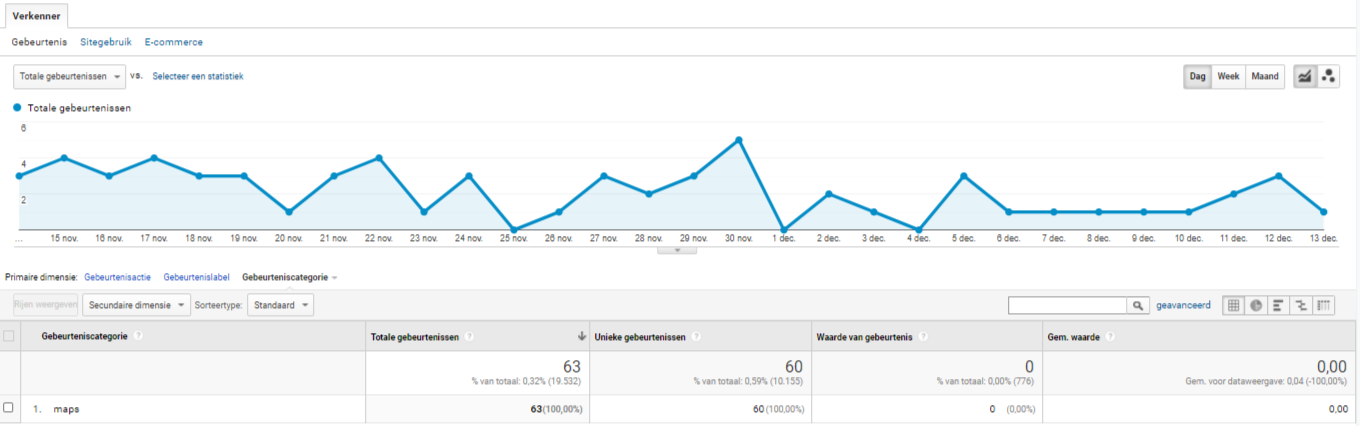This screenshot has width=1360, height=426.
Task: Select the comparison view icon
Action: [x=1301, y=305]
